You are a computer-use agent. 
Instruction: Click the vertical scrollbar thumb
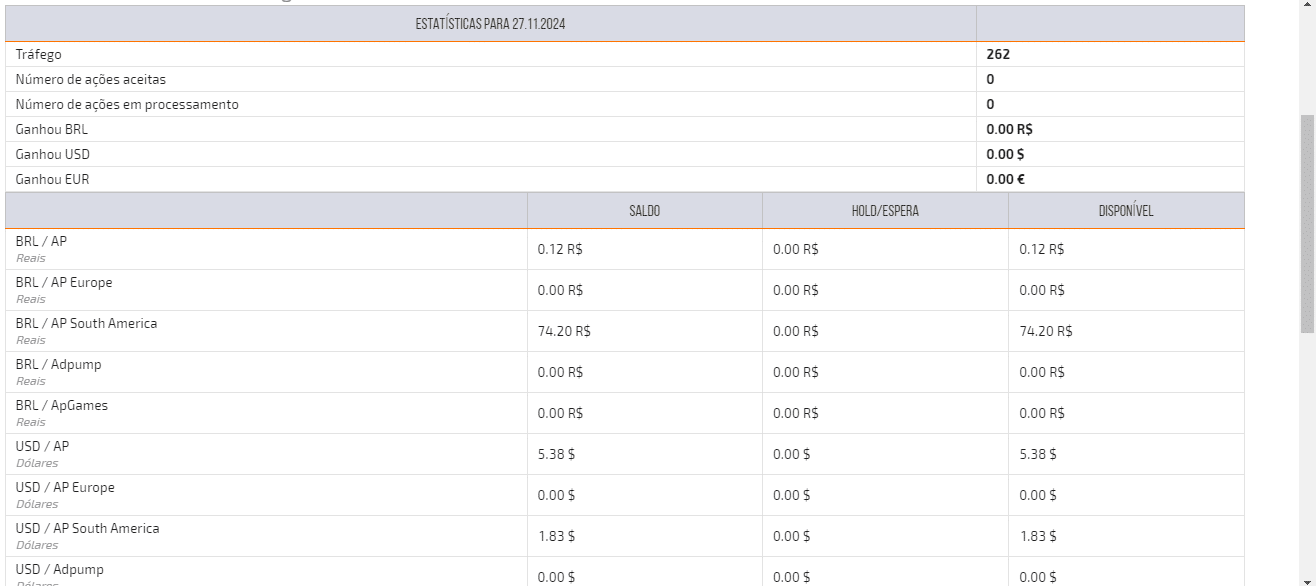click(x=1307, y=222)
